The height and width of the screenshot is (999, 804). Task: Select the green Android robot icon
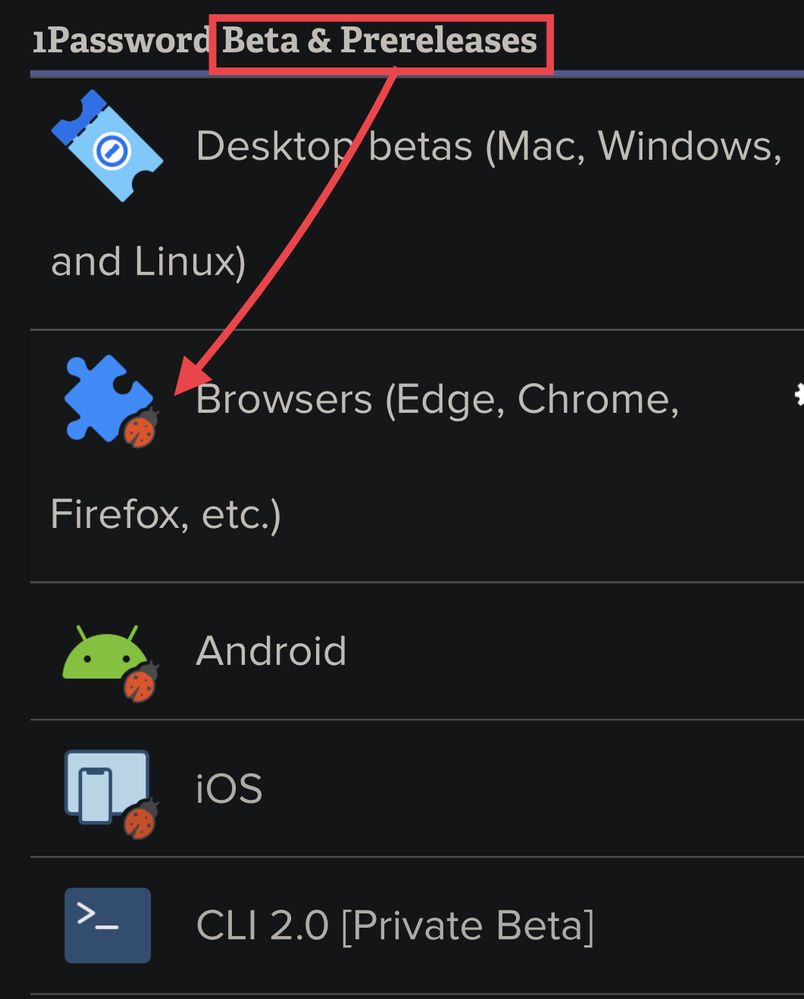pos(105,653)
